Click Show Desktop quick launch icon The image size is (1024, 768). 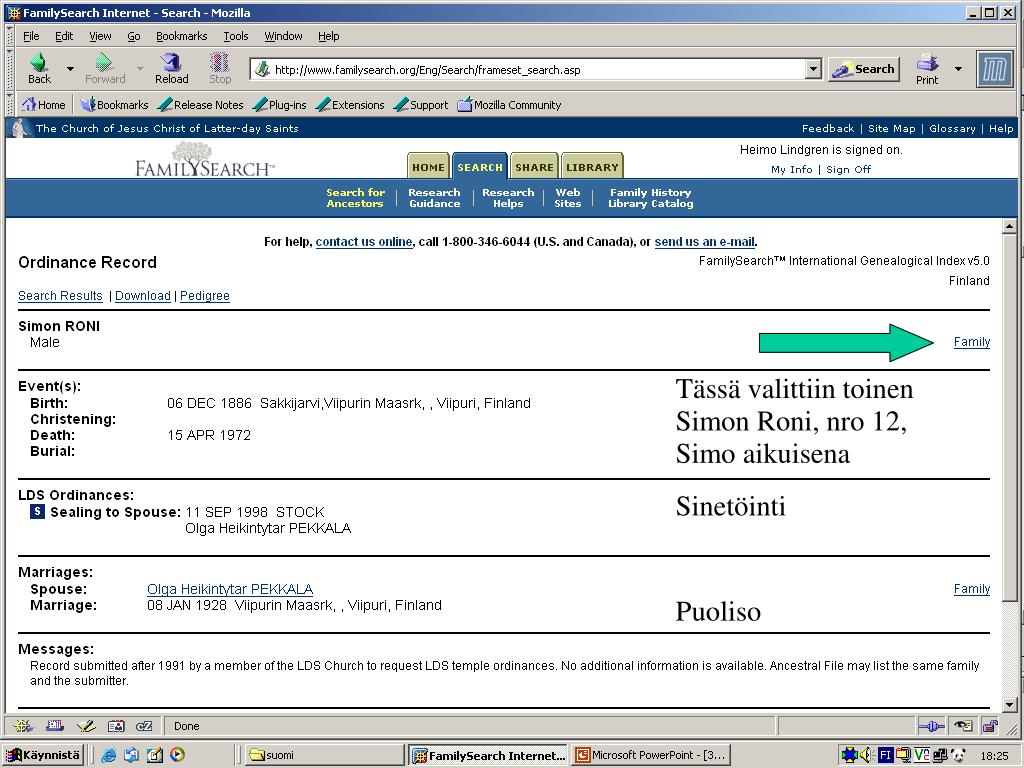click(154, 755)
